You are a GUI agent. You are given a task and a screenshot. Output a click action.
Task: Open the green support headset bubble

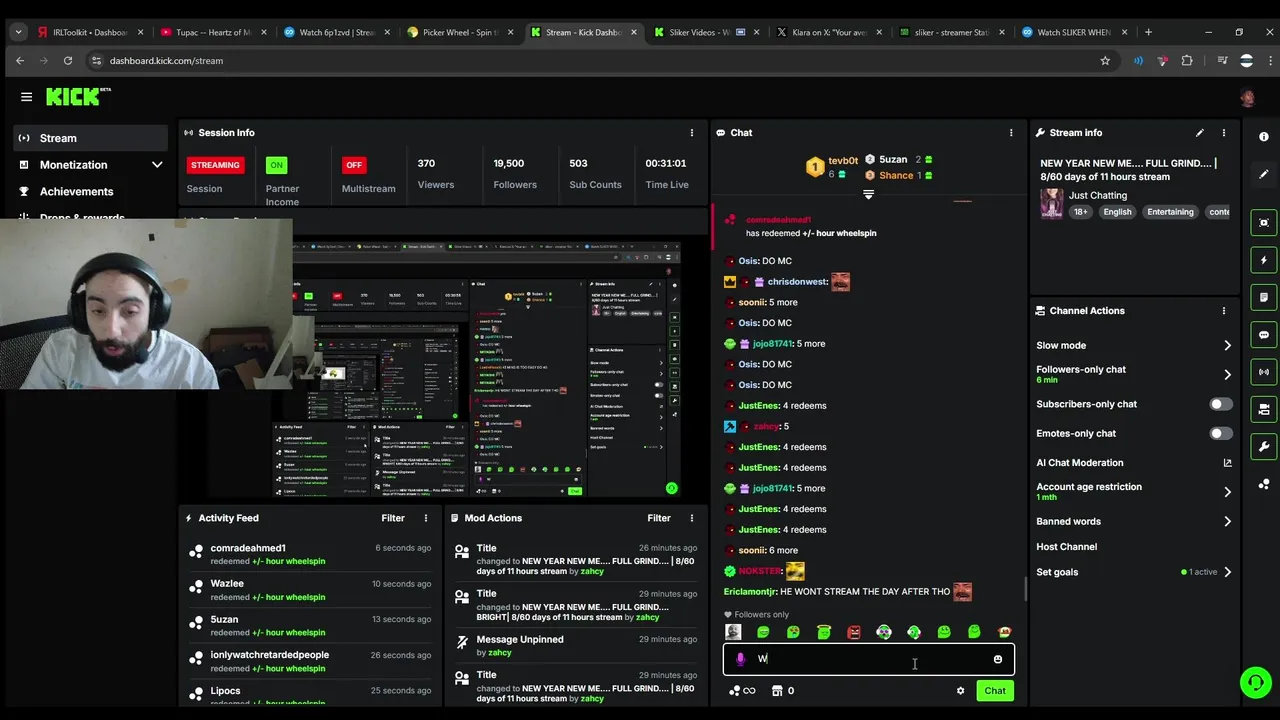coord(1254,683)
